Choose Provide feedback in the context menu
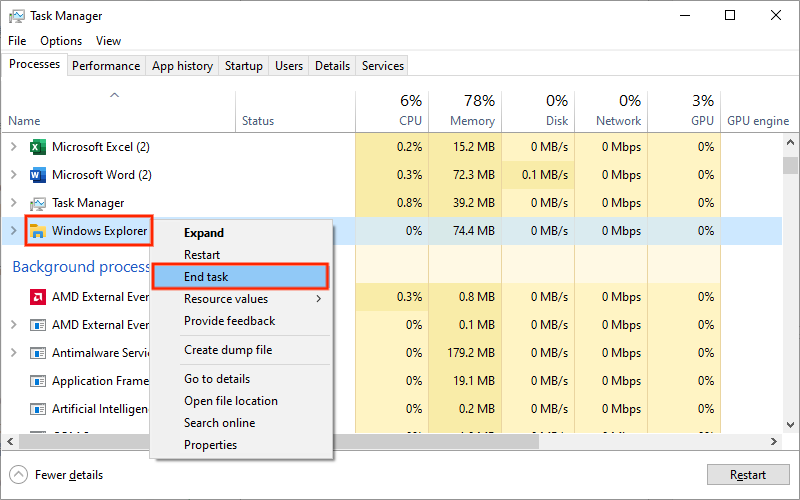The image size is (800, 500). click(x=241, y=321)
